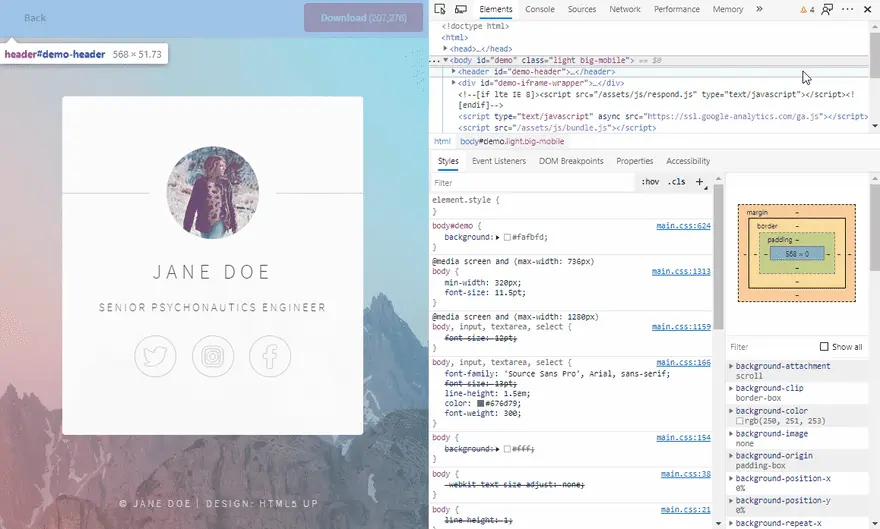Click the ga.js script element line
The width and height of the screenshot is (880, 529).
coord(663,116)
